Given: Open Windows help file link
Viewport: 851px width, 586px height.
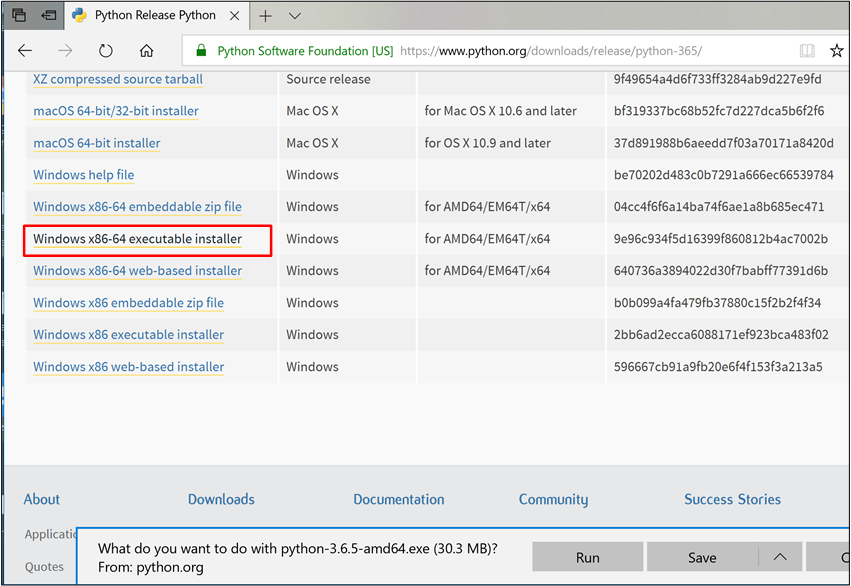Looking at the screenshot, I should pyautogui.click(x=84, y=175).
